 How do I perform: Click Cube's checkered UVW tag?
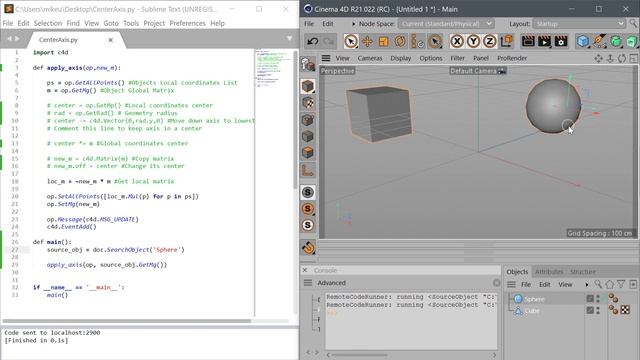click(625, 310)
